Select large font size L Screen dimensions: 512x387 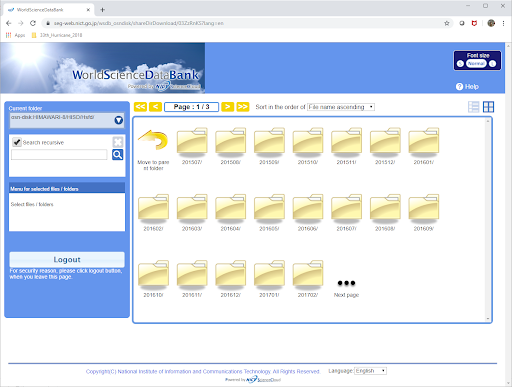click(492, 64)
